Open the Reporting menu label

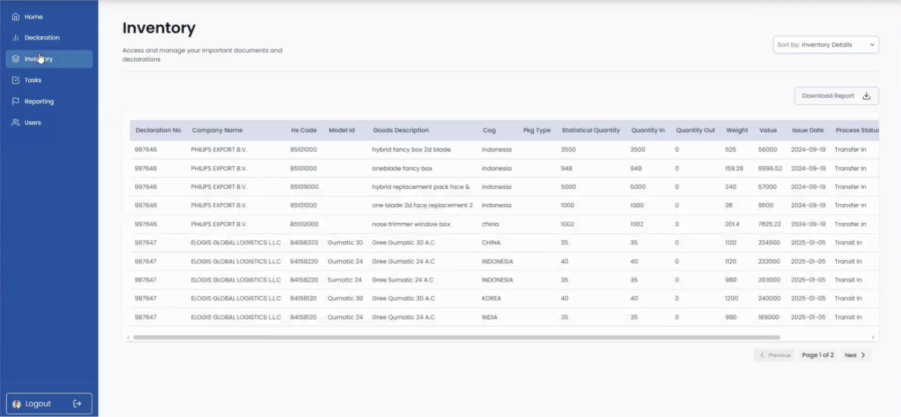[39, 101]
